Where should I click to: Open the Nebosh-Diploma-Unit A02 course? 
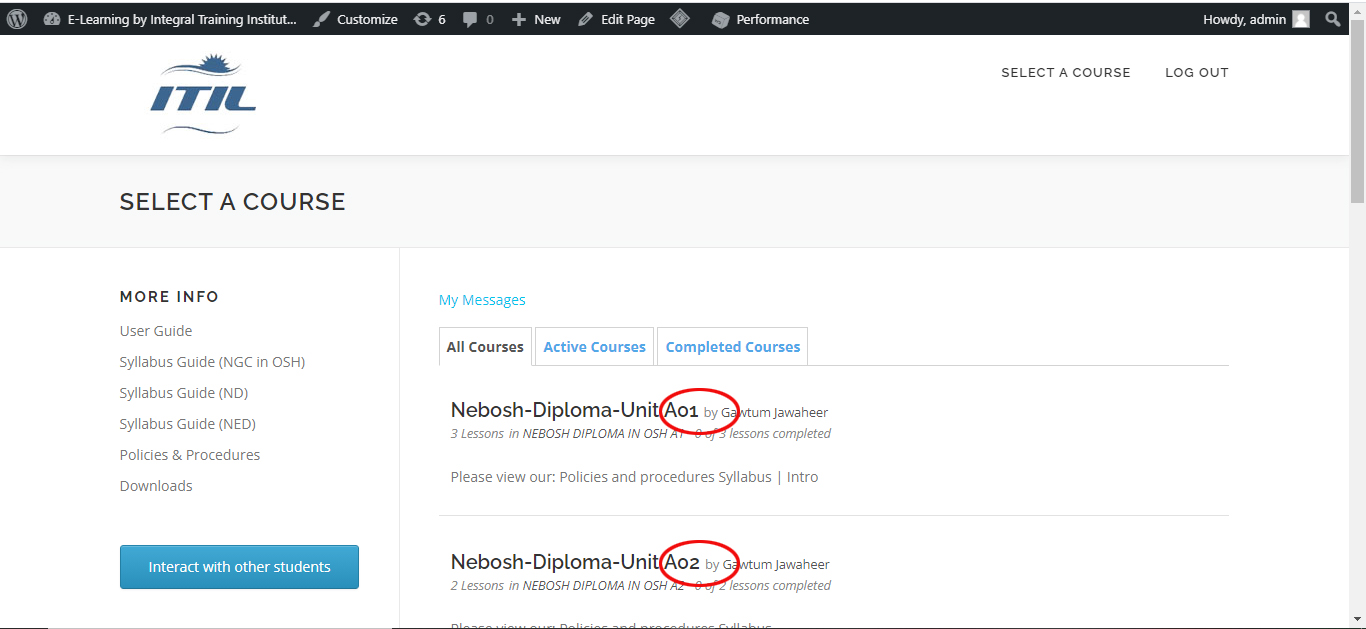point(575,562)
